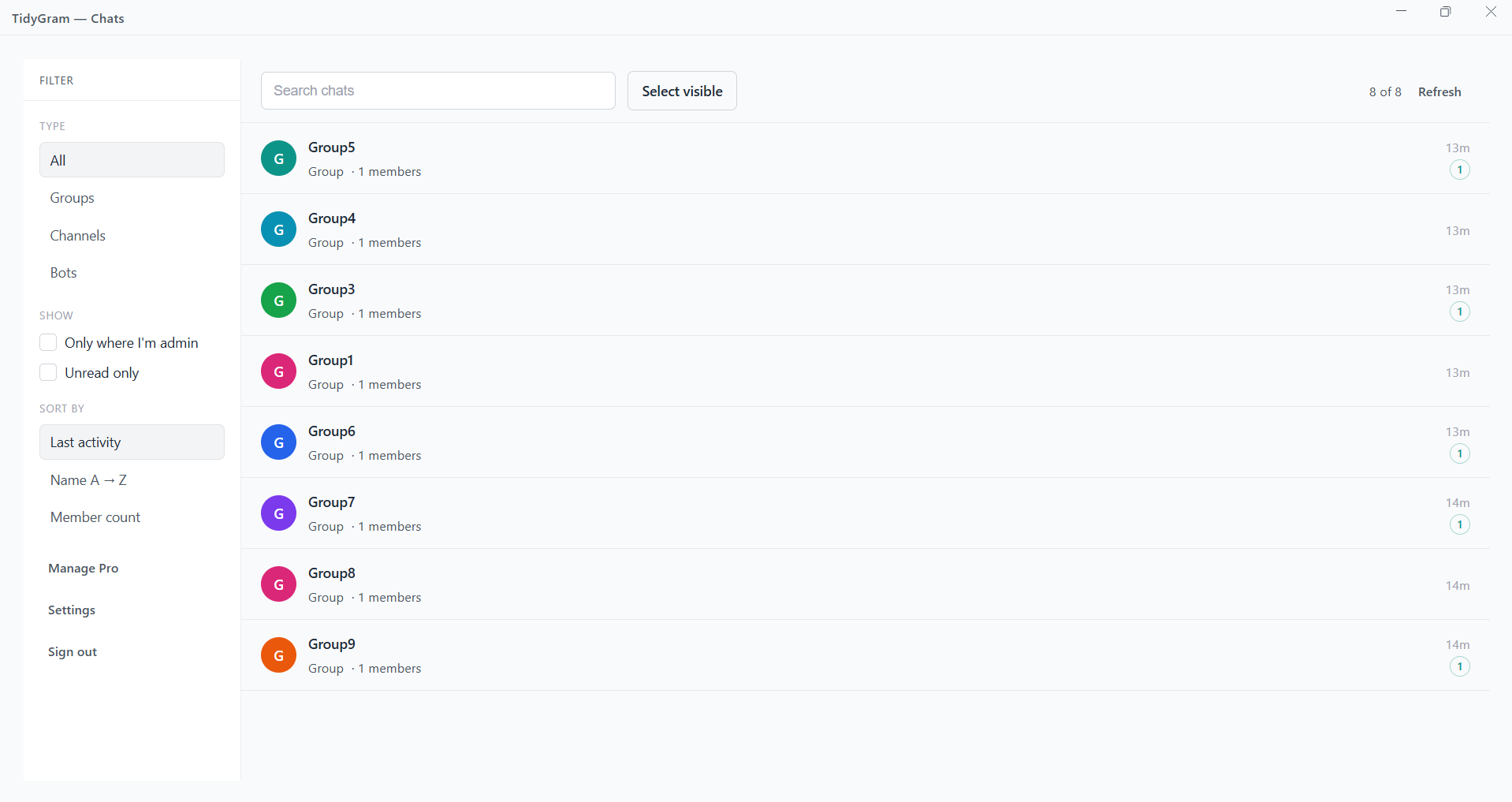Click the 8 of 8 count label

coord(1385,91)
